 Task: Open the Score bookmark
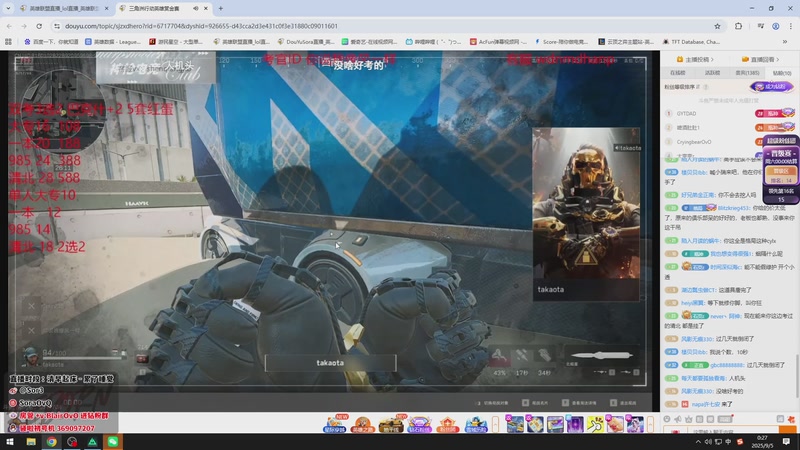[562, 42]
